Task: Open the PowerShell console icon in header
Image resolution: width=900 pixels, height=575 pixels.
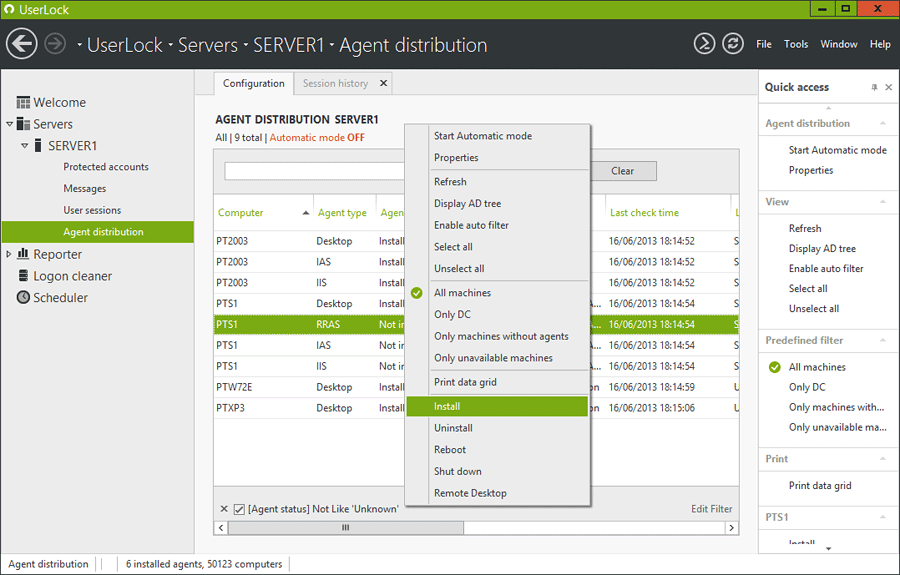Action: pos(705,44)
